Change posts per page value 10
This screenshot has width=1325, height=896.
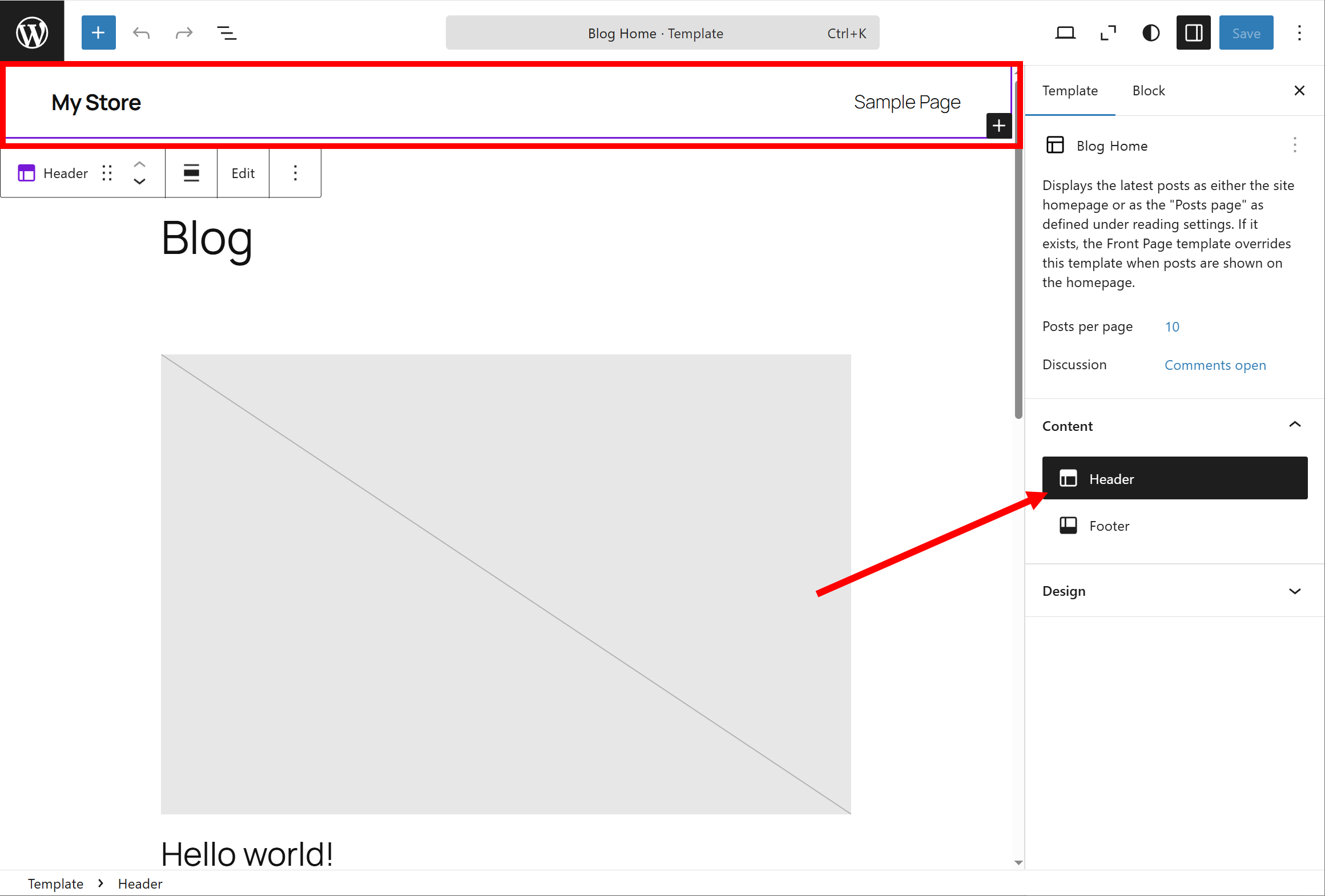click(x=1171, y=327)
